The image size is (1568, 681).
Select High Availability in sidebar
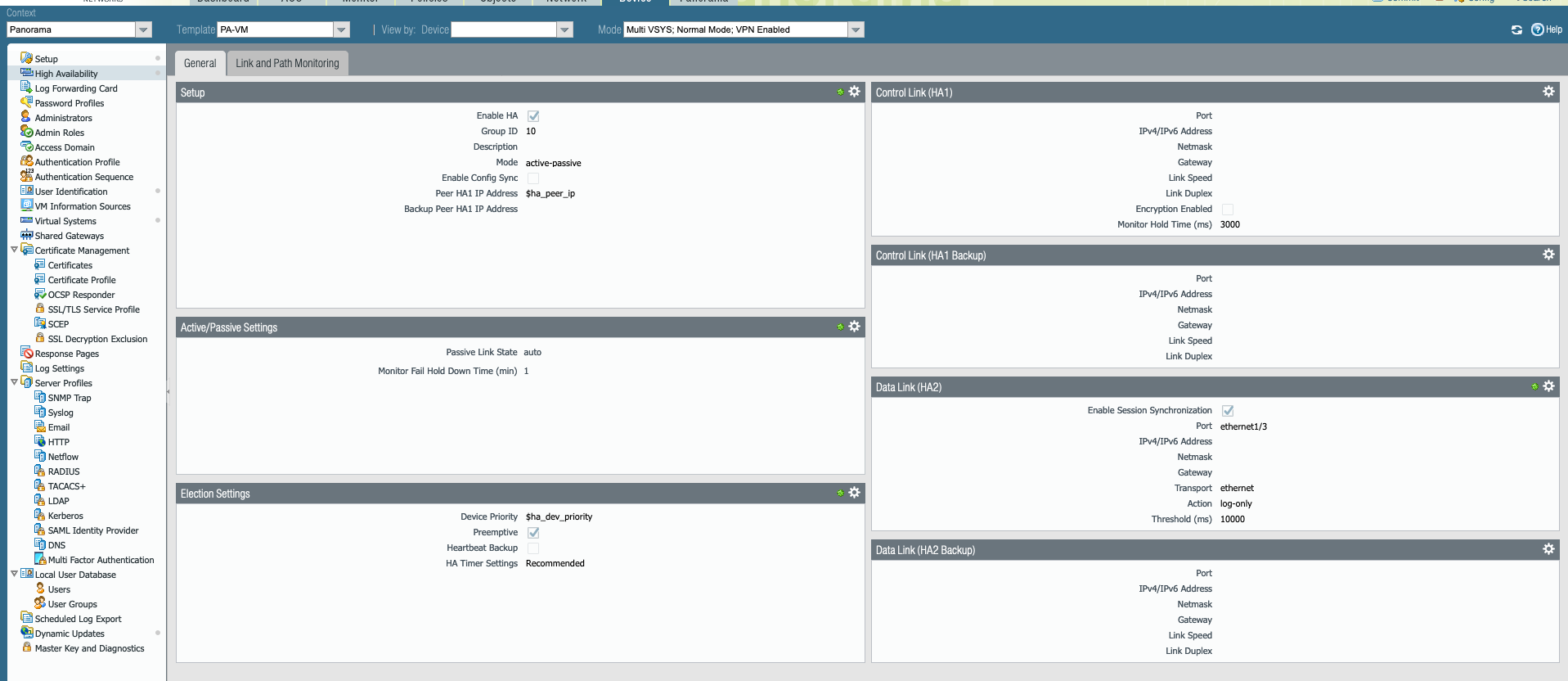click(65, 74)
